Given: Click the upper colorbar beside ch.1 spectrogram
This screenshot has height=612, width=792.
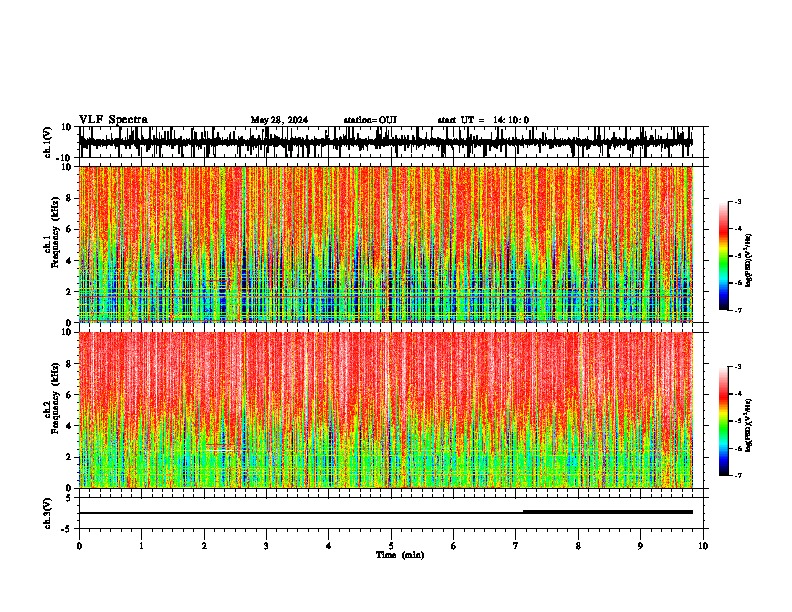Looking at the screenshot, I should [723, 255].
